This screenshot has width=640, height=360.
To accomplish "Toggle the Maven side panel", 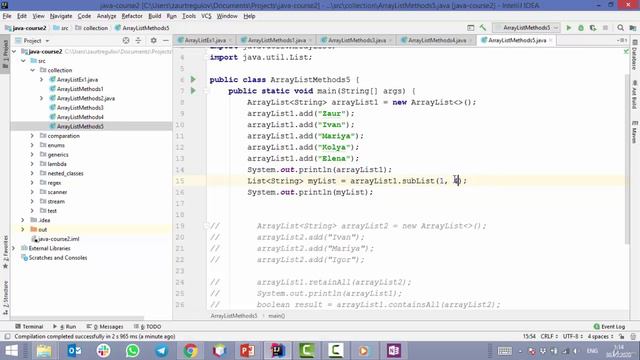I will point(635,131).
